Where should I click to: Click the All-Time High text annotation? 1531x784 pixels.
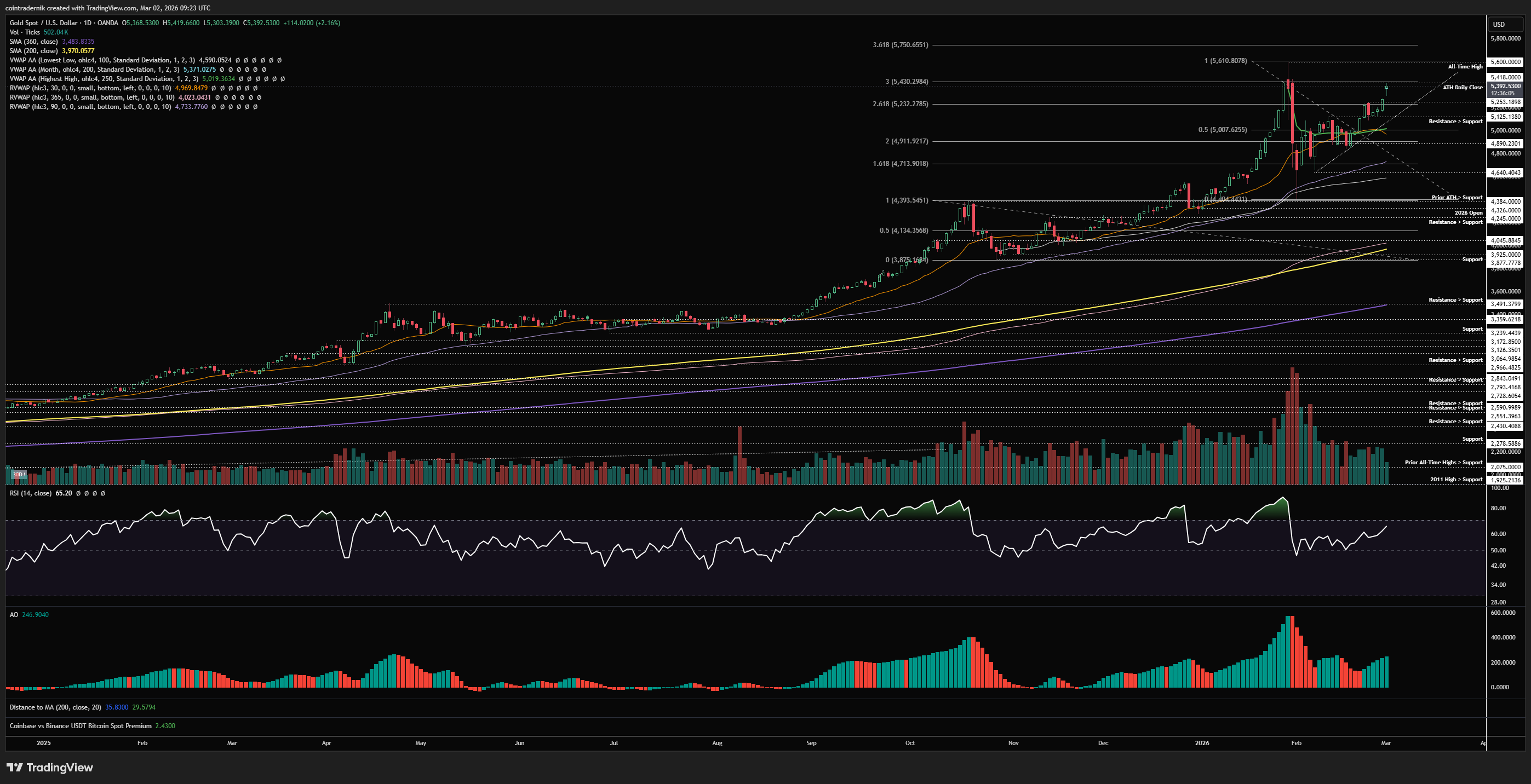coord(1465,67)
